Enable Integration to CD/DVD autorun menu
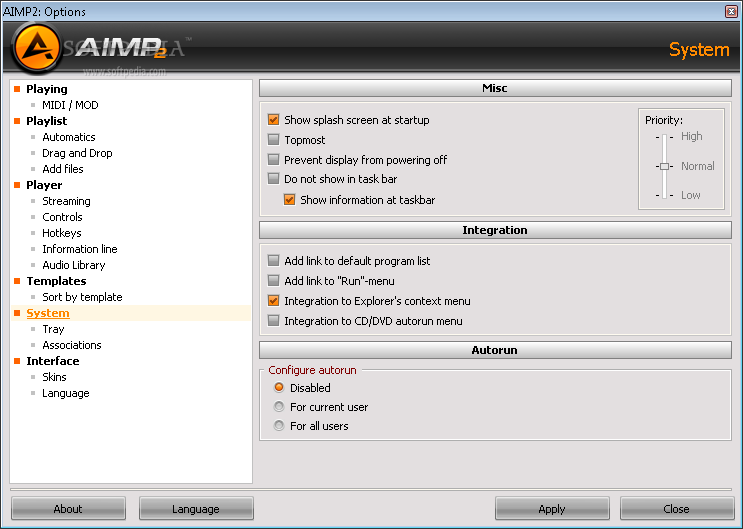Image resolution: width=743 pixels, height=529 pixels. click(273, 320)
